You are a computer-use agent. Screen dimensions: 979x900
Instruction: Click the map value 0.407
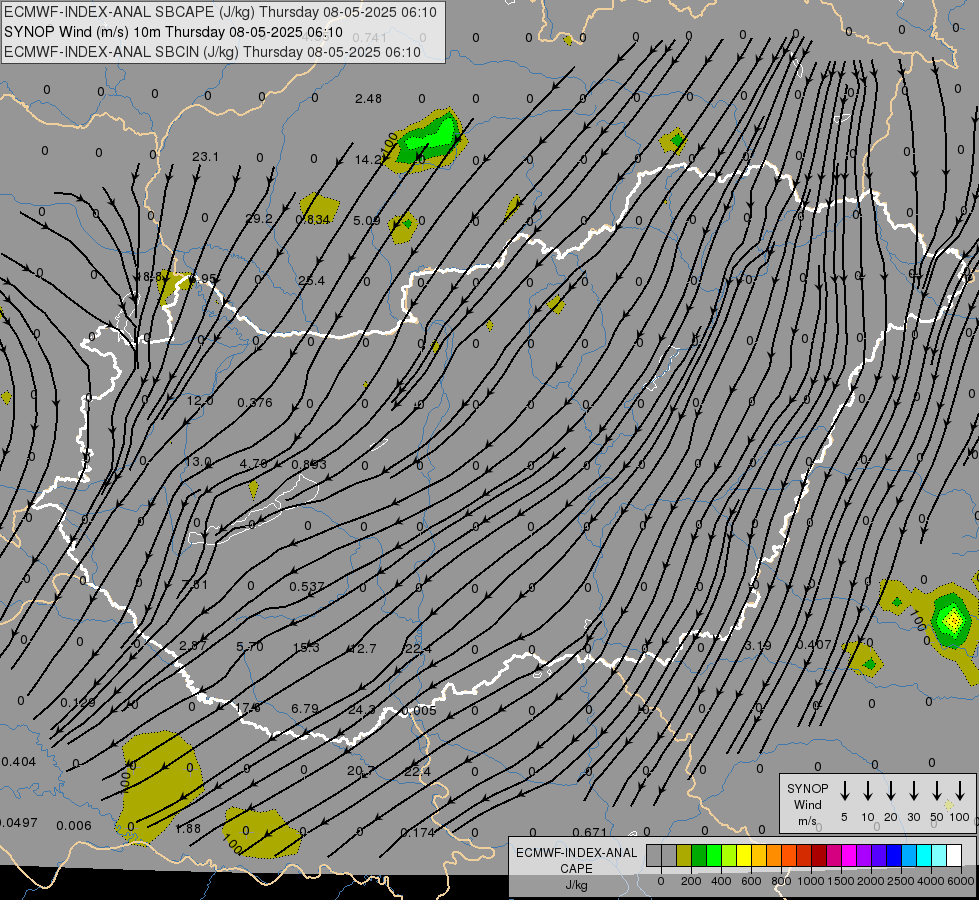814,644
